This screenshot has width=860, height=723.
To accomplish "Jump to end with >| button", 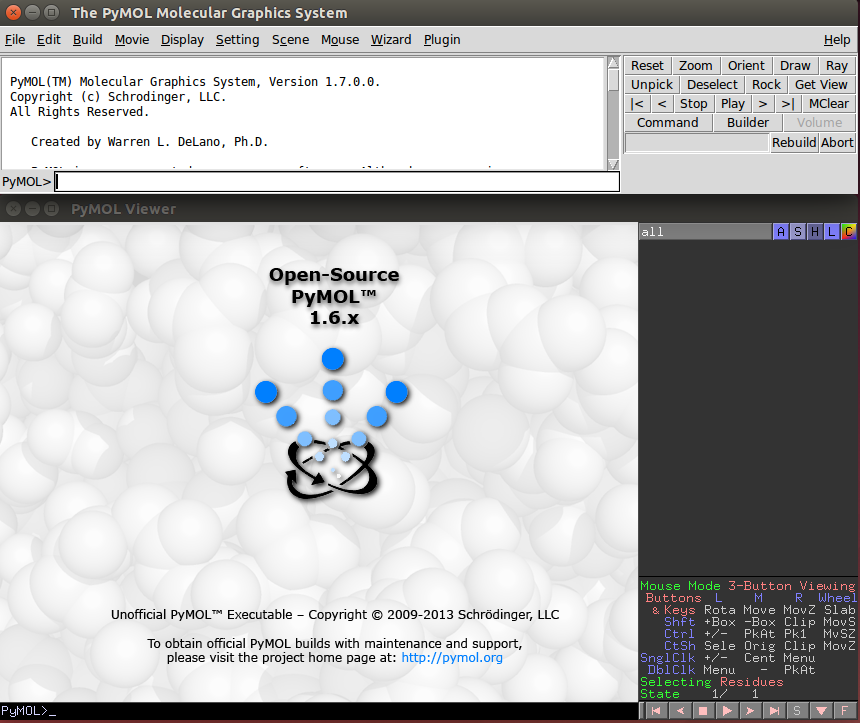I will tap(788, 104).
